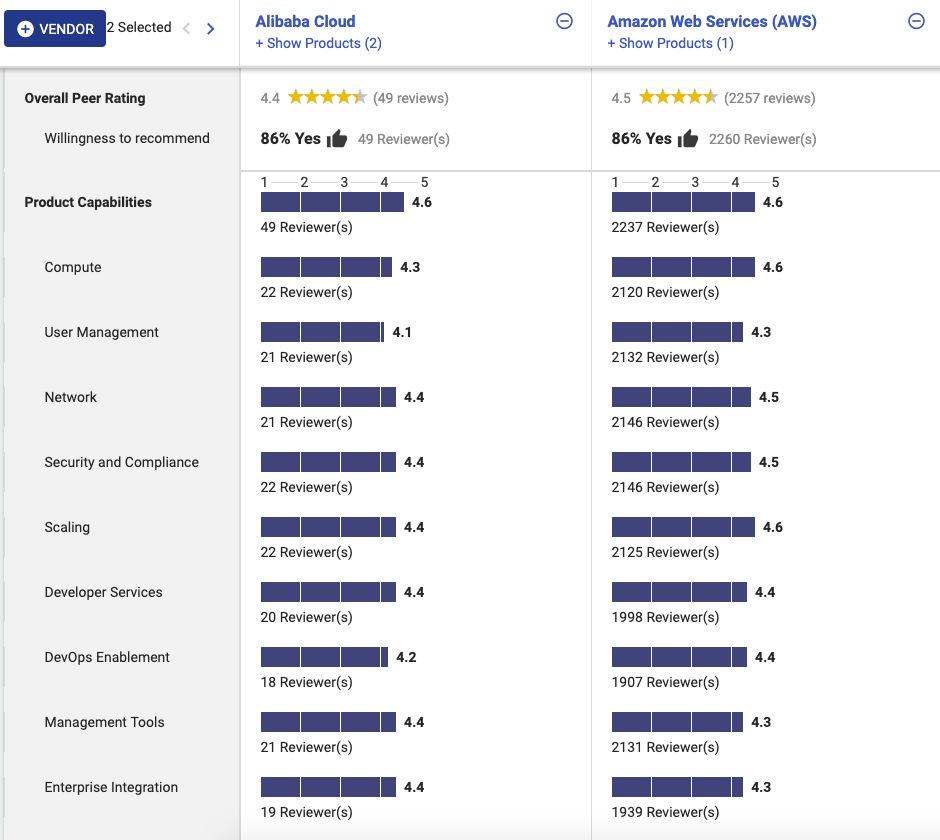Expand Show Products (2) for Alibaba Cloud
The height and width of the screenshot is (840, 940).
318,43
